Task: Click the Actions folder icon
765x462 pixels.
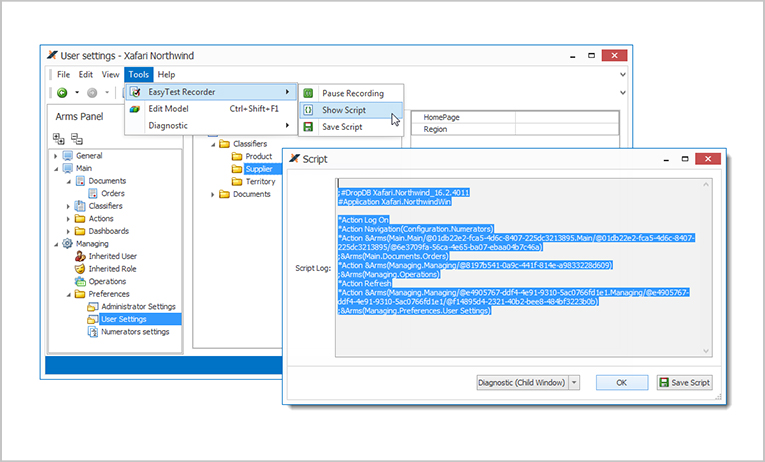Action: click(x=80, y=219)
